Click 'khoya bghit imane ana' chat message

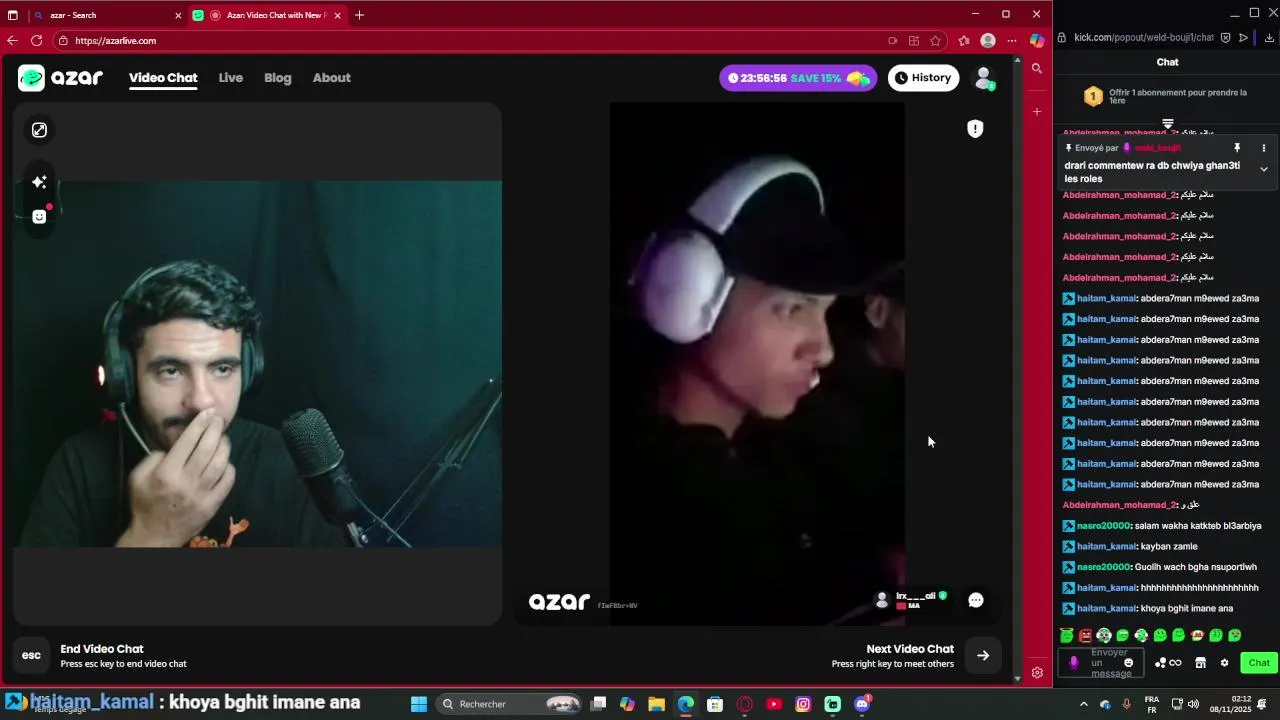[x=1187, y=609]
